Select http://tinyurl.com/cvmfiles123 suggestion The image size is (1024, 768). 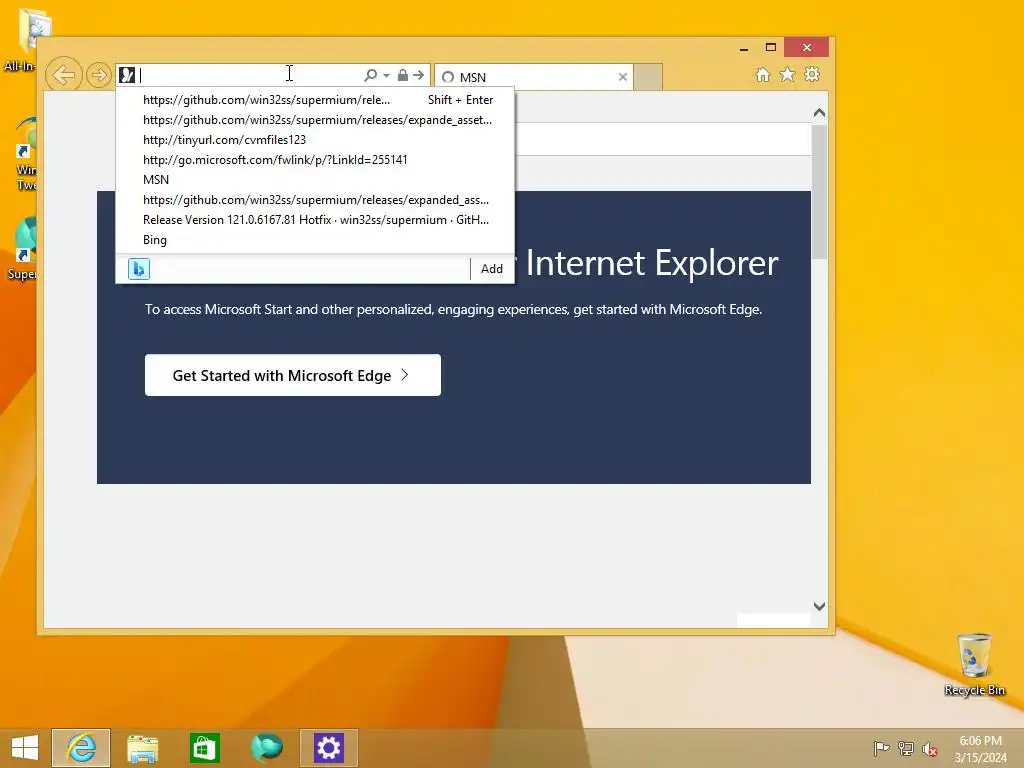(315, 140)
